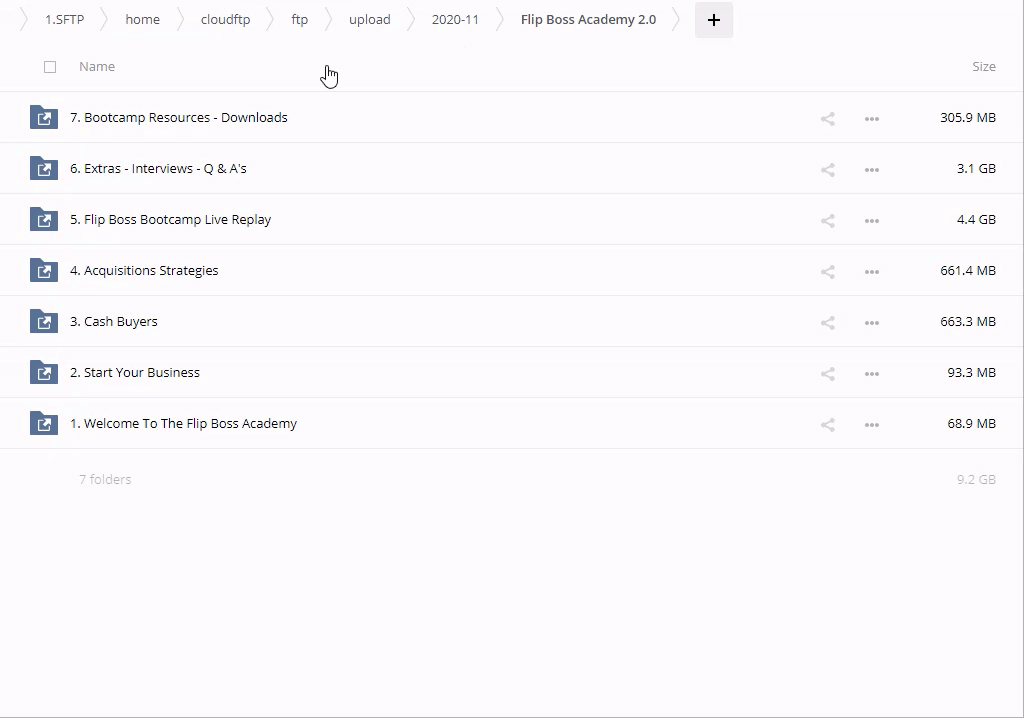Share the Extras - Interviews - Q & A's folder
1024x718 pixels.
coord(827,169)
